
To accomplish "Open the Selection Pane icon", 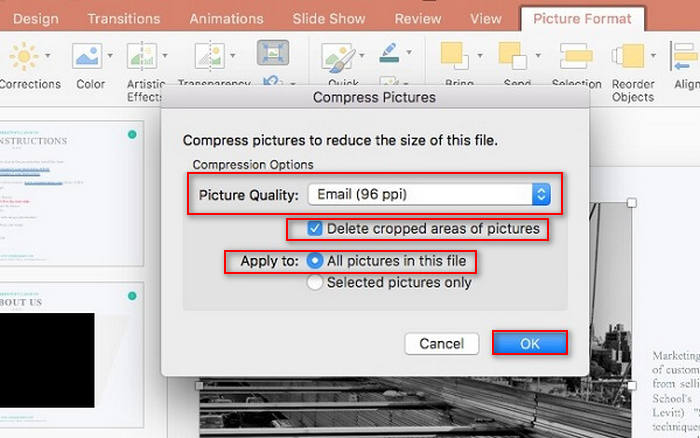I will click(x=574, y=58).
